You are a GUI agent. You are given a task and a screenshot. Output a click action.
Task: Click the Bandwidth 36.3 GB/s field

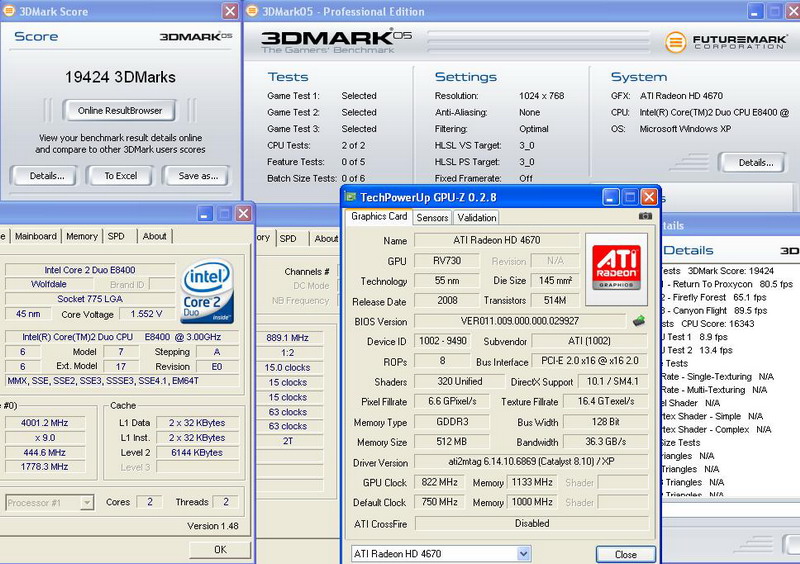pyautogui.click(x=606, y=442)
